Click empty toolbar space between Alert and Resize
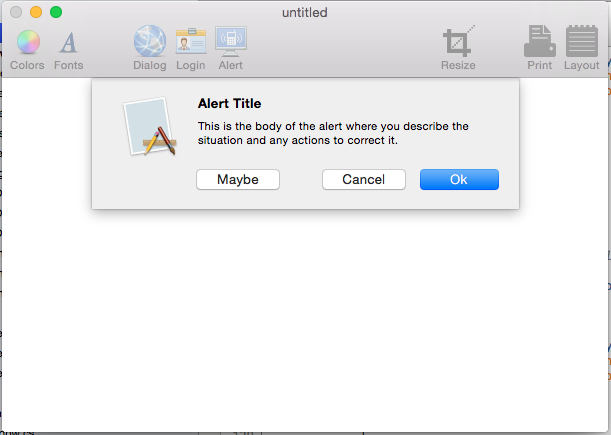Image resolution: width=611 pixels, height=435 pixels. [x=343, y=47]
